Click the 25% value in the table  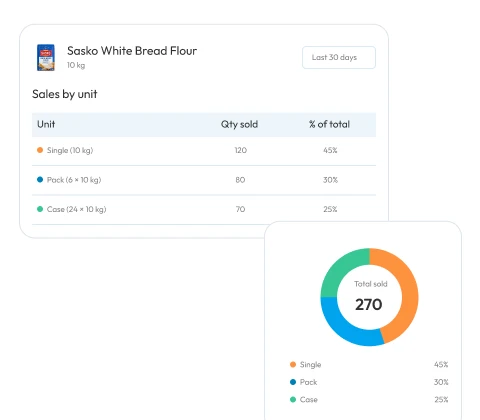(x=330, y=209)
